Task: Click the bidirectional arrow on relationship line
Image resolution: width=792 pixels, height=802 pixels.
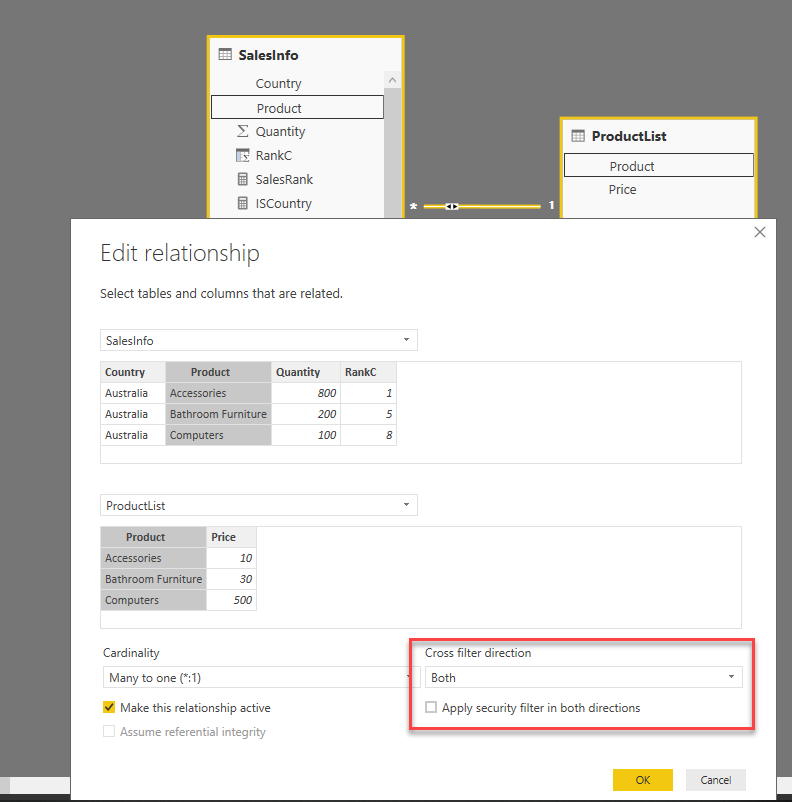Action: point(452,206)
